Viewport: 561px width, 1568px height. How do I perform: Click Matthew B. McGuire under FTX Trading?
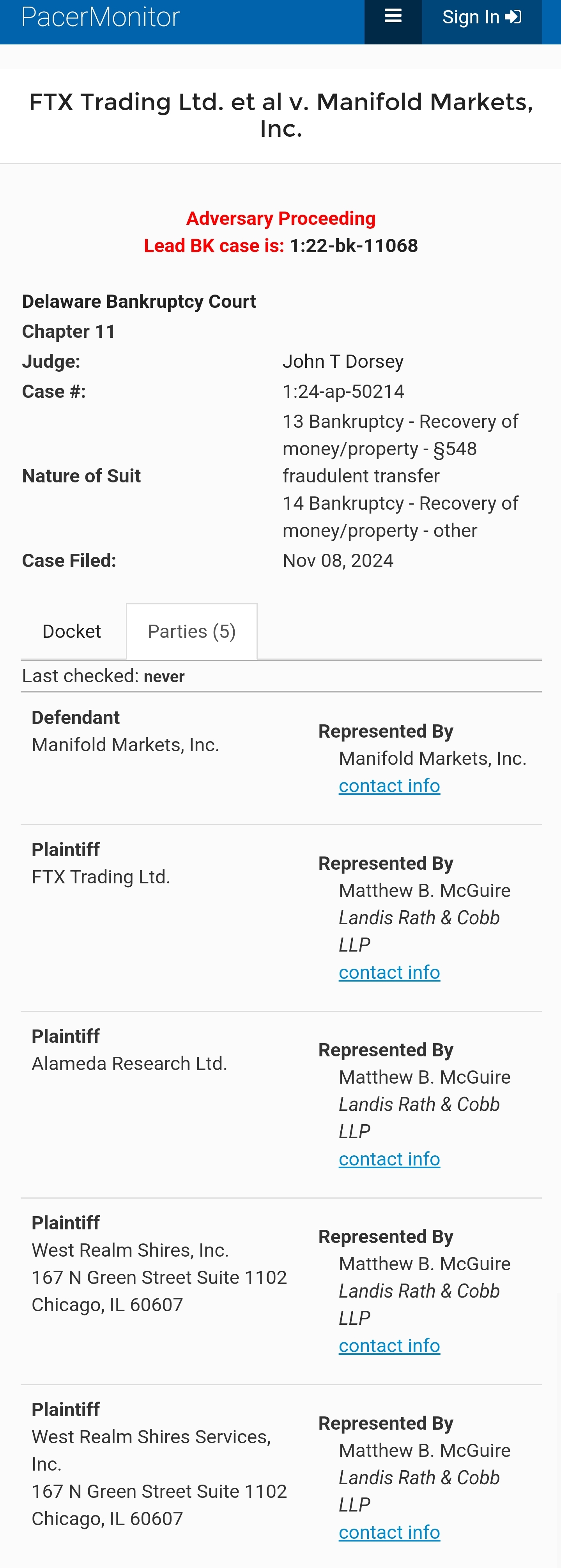coord(425,890)
